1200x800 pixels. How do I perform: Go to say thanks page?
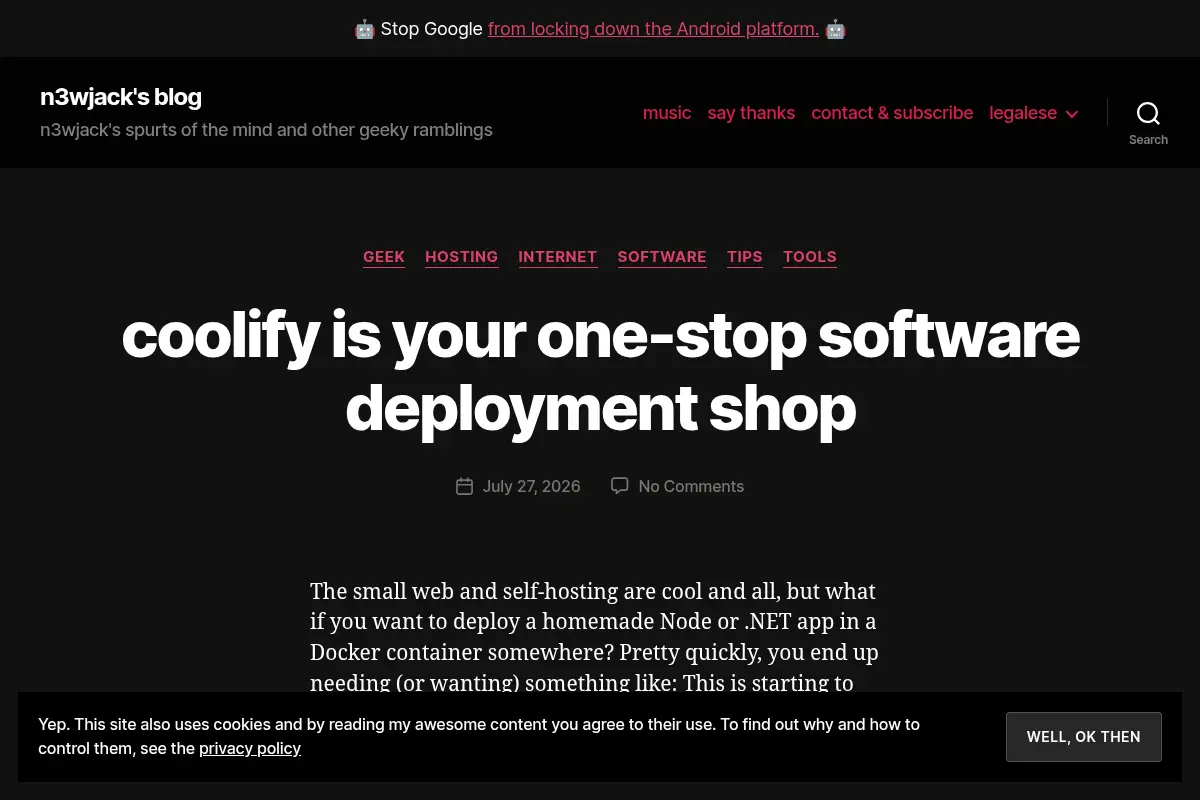click(x=751, y=113)
